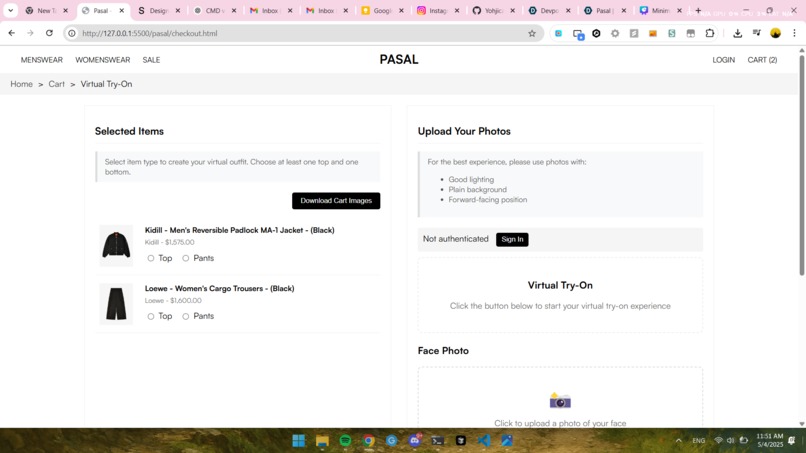Select Top for the Kidill jacket

point(151,258)
